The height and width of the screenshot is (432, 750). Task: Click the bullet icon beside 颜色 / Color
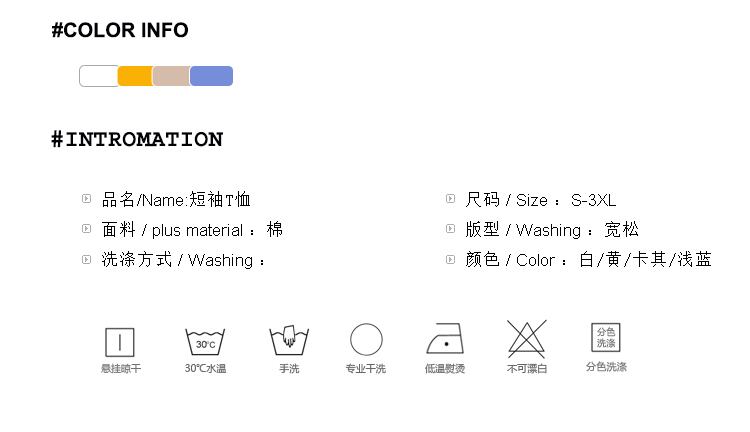coord(451,259)
